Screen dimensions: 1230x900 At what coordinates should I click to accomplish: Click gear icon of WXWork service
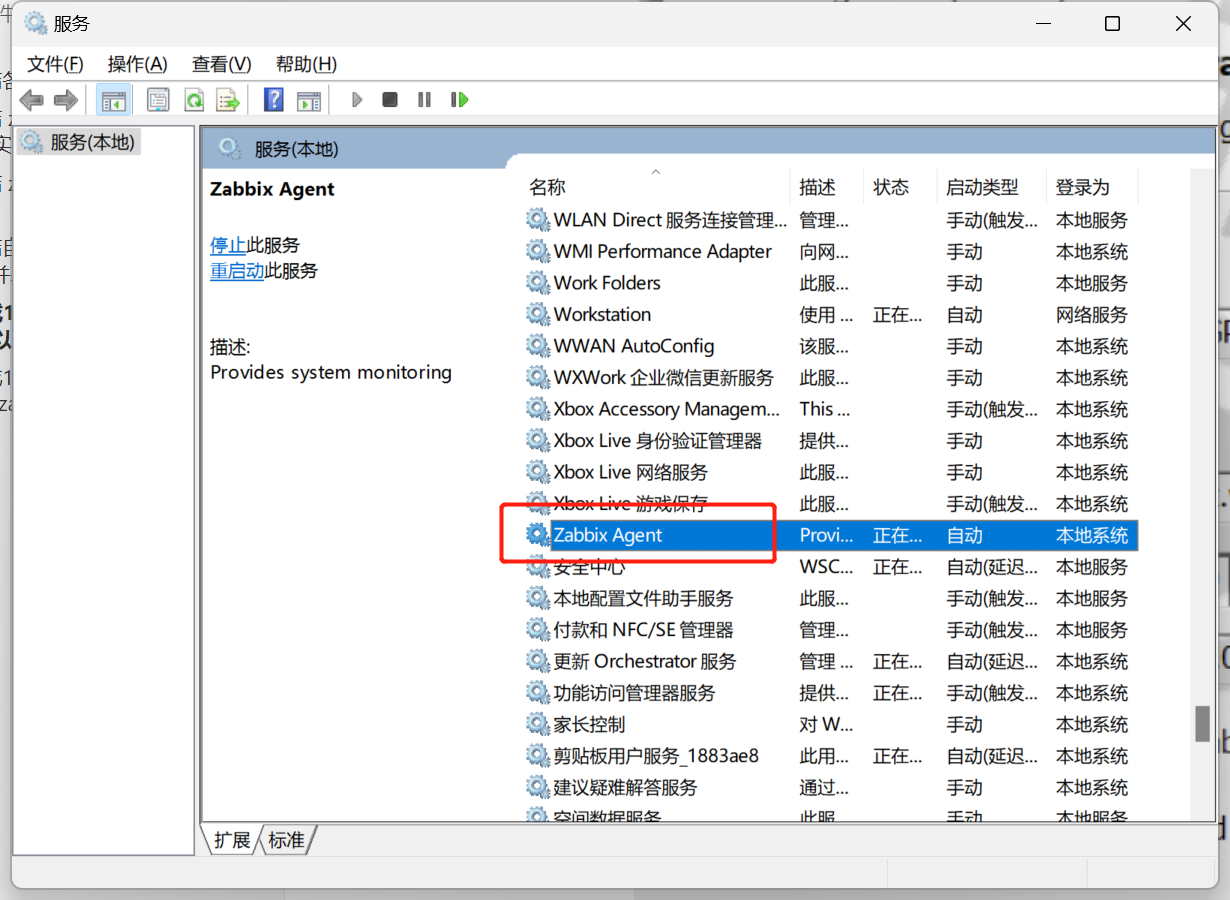pyautogui.click(x=538, y=378)
